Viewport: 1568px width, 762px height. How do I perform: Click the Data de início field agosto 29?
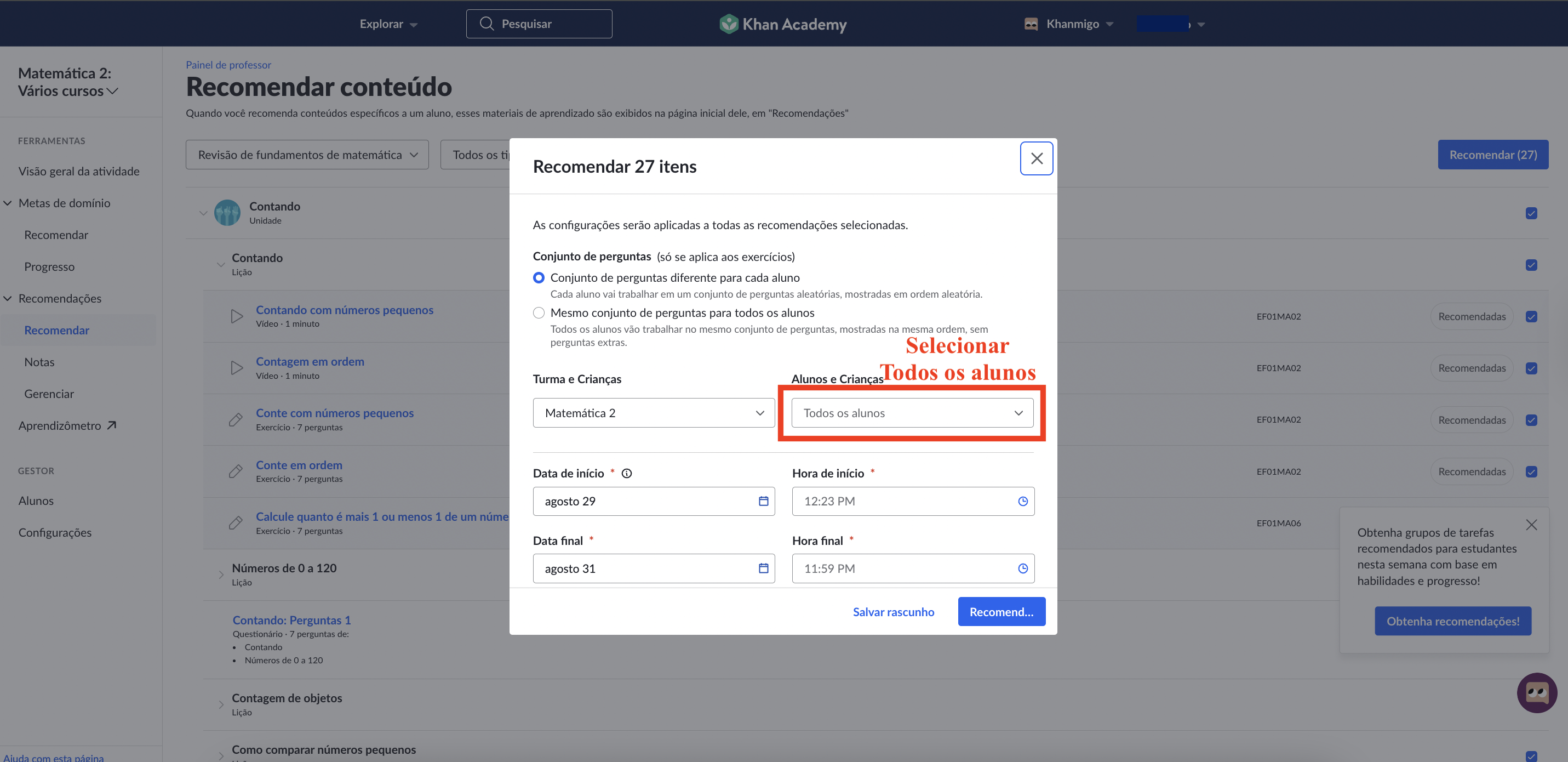(x=654, y=501)
